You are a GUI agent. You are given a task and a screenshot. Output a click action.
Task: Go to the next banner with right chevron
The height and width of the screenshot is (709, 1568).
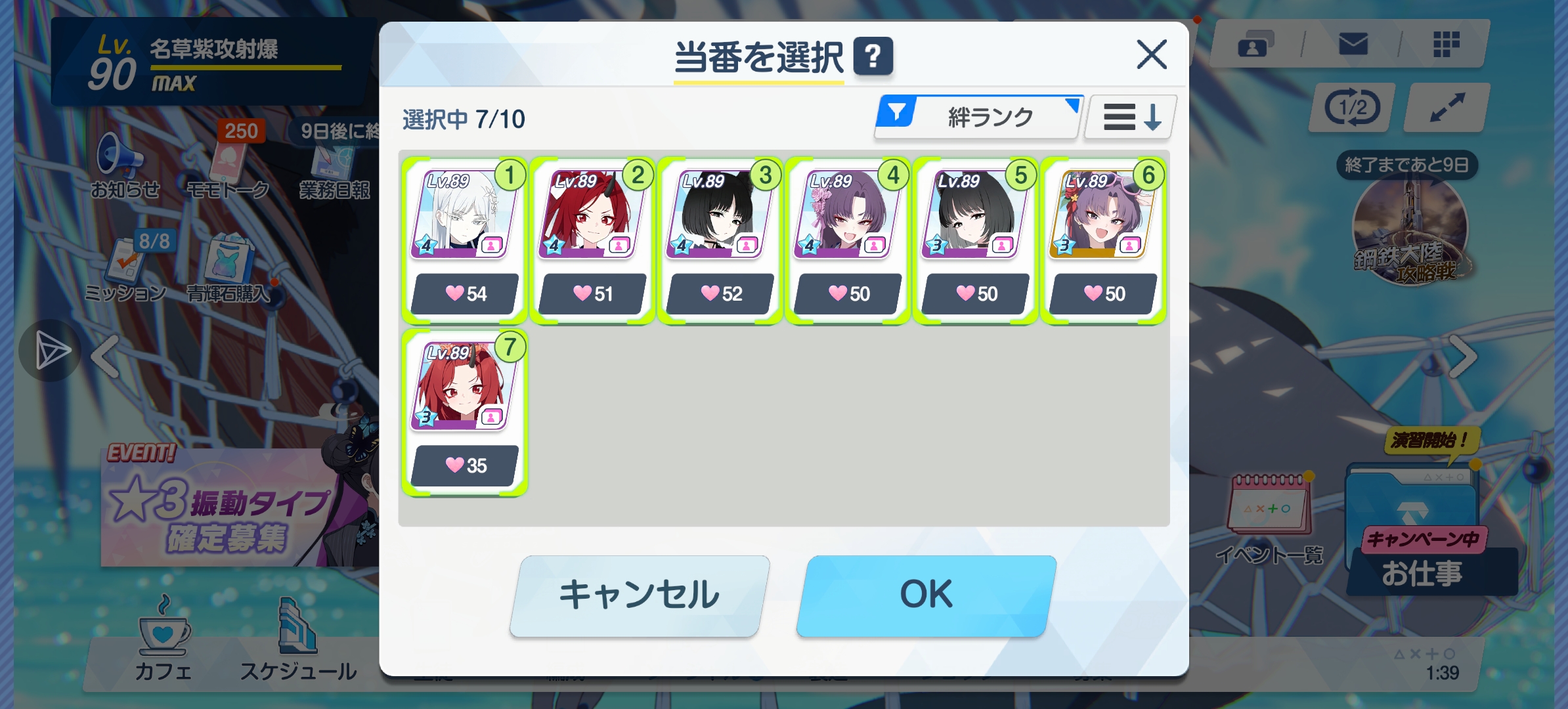[1462, 356]
